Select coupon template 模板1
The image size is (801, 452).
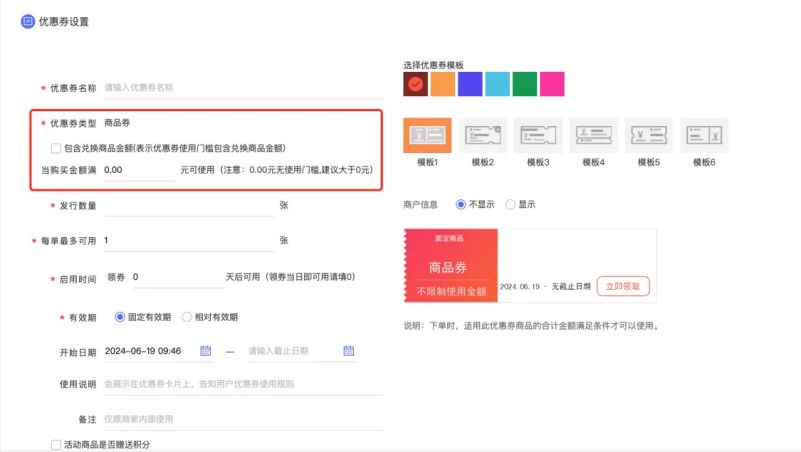coord(427,135)
